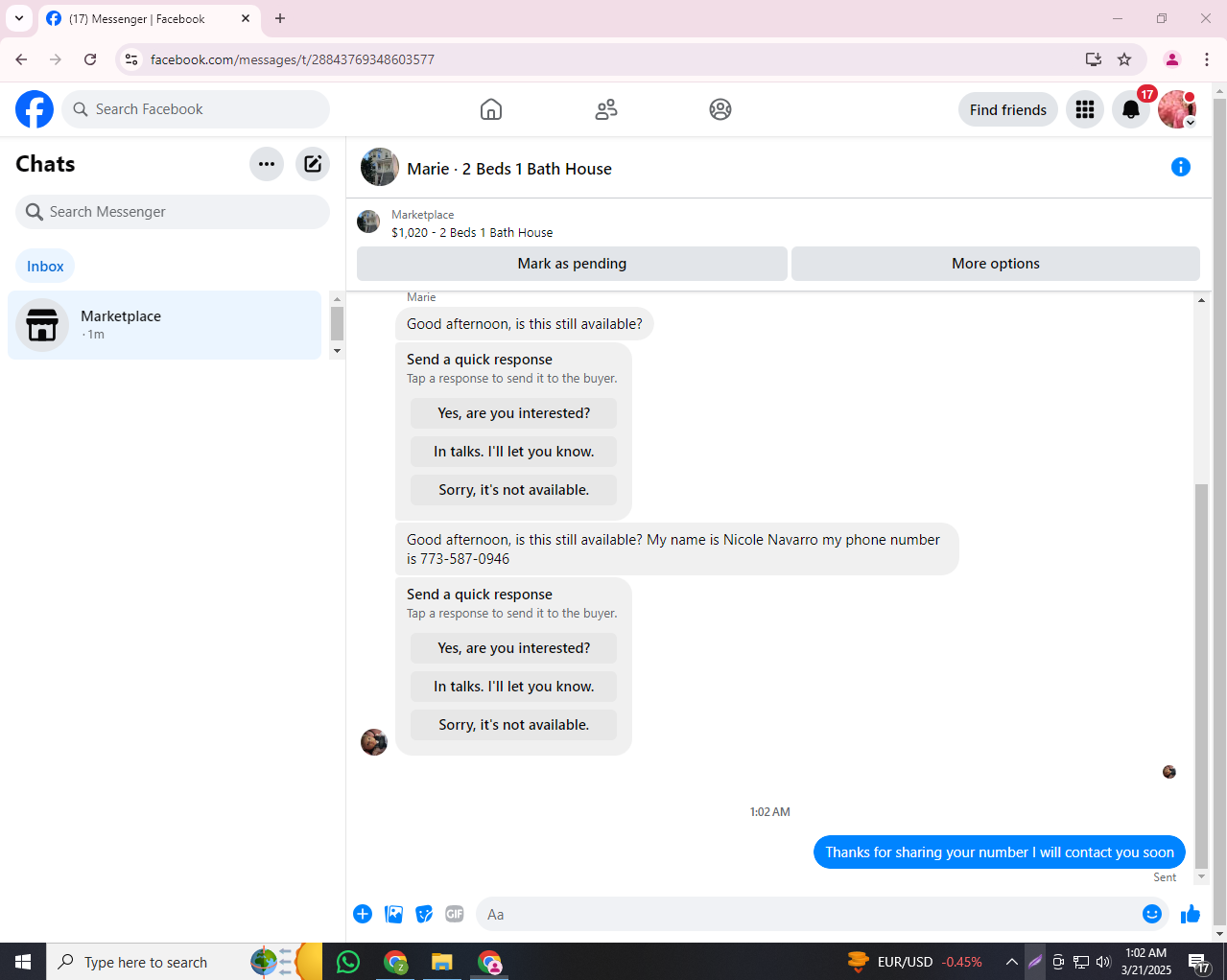Start a new message with compose icon
The image size is (1227, 980).
313,164
